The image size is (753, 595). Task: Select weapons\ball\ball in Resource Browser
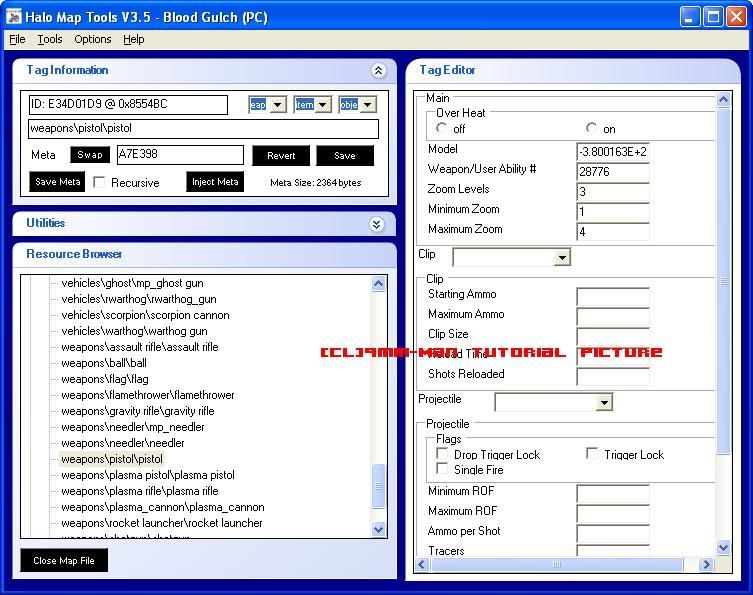(x=104, y=363)
